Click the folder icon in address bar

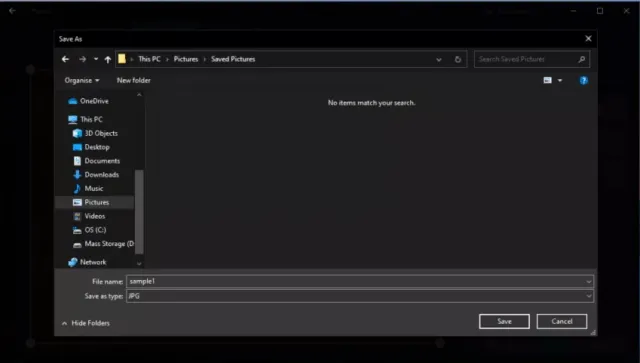click(122, 59)
